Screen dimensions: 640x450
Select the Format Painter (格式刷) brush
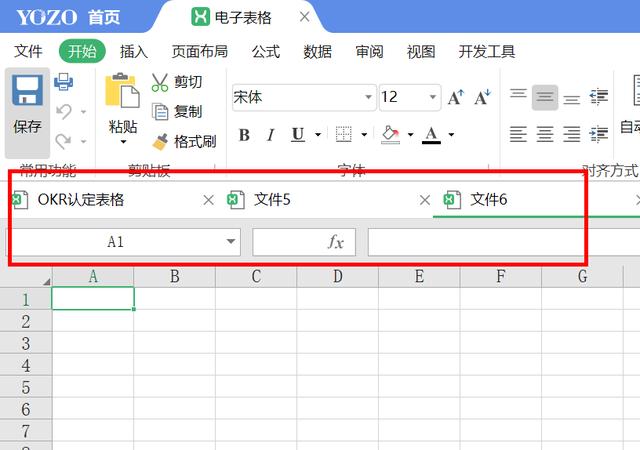tap(160, 142)
